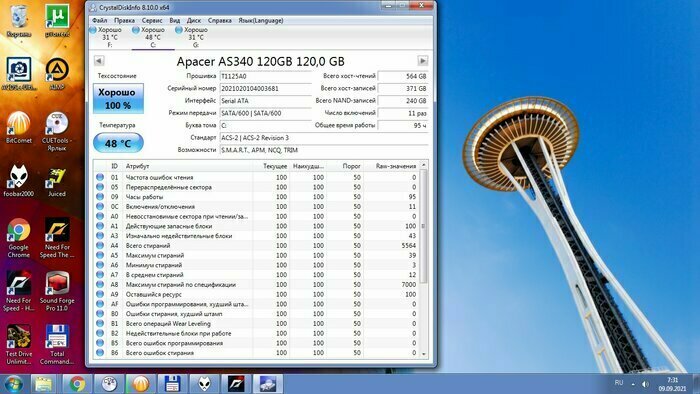700x394 pixels.
Task: Click the 48 °C temperature button
Action: click(118, 143)
